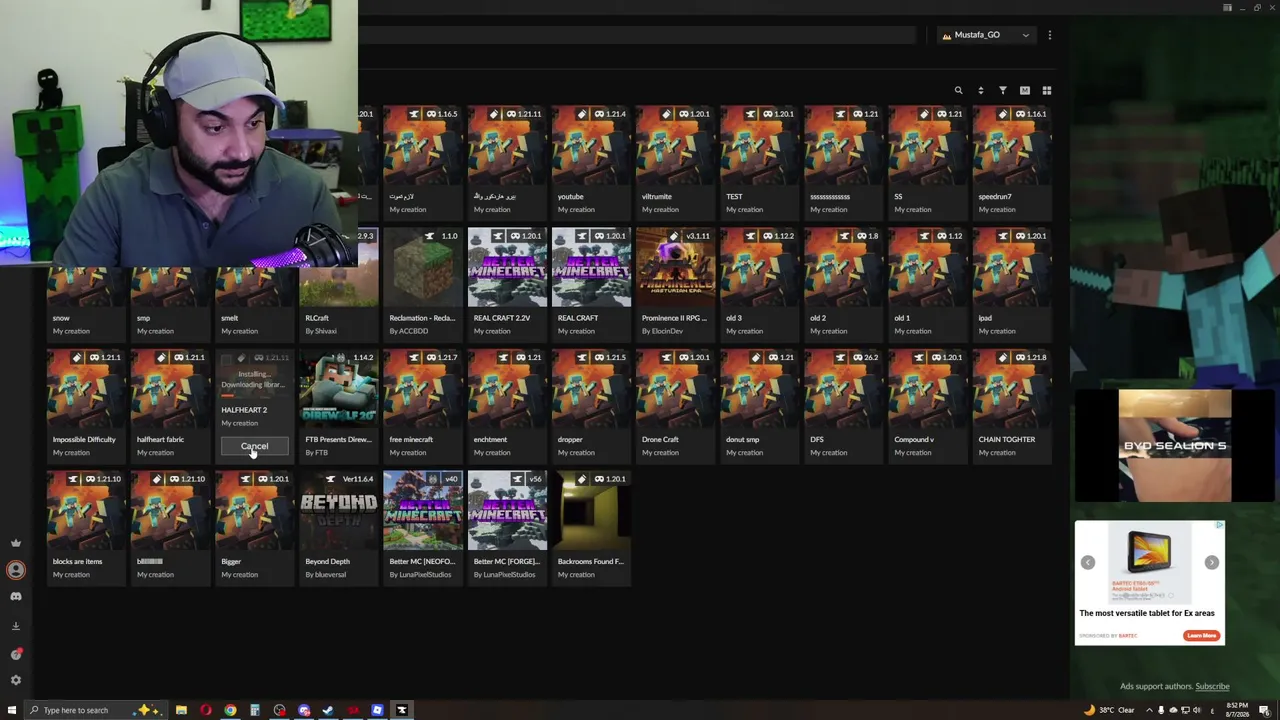Select the dropper profile name
The image size is (1280, 720).
coord(570,440)
